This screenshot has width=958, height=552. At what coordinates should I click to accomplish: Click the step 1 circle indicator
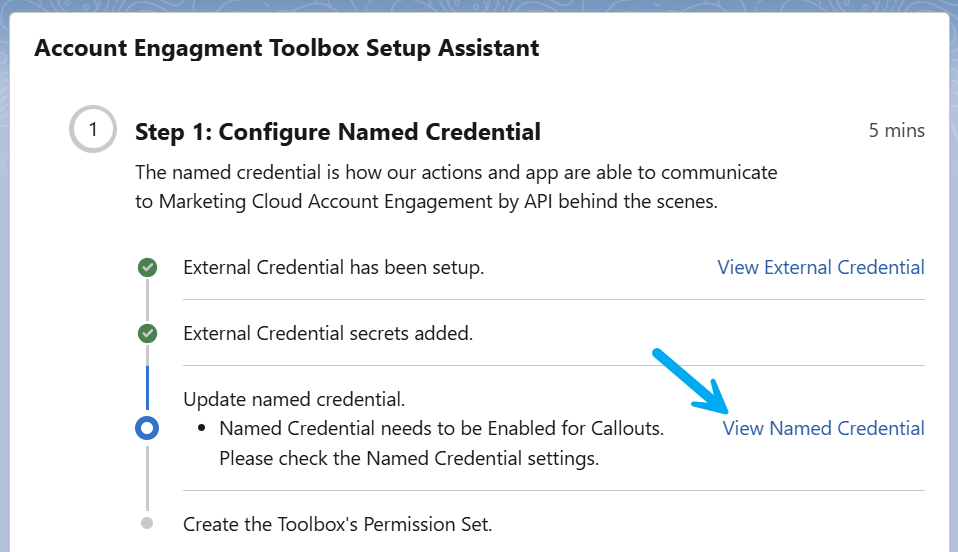click(93, 129)
